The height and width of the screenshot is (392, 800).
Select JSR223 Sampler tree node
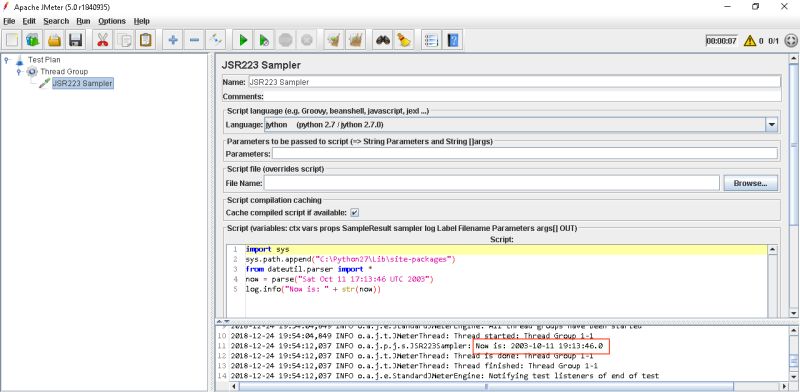pyautogui.click(x=82, y=83)
